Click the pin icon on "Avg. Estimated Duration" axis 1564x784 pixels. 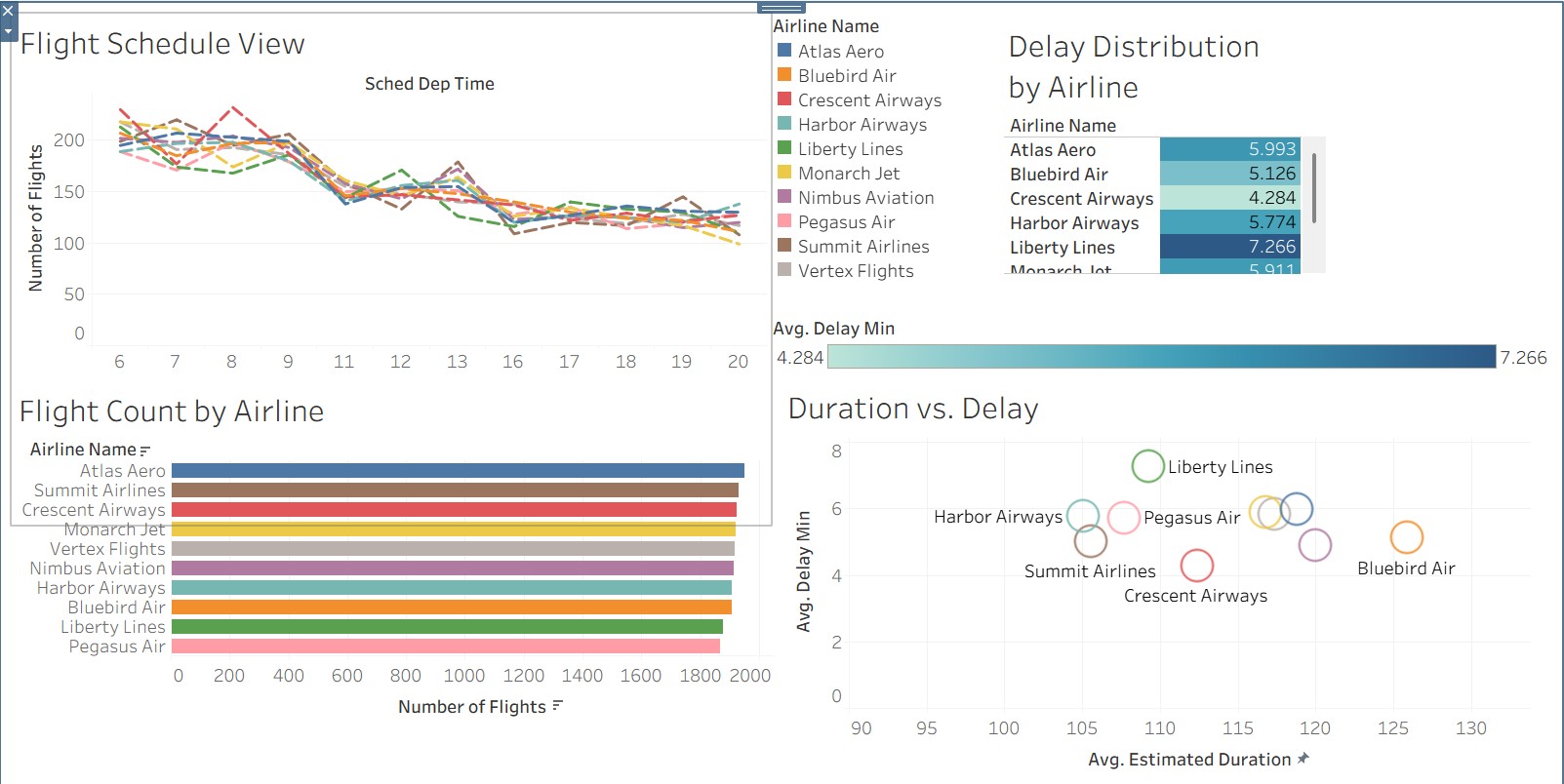(x=1303, y=759)
